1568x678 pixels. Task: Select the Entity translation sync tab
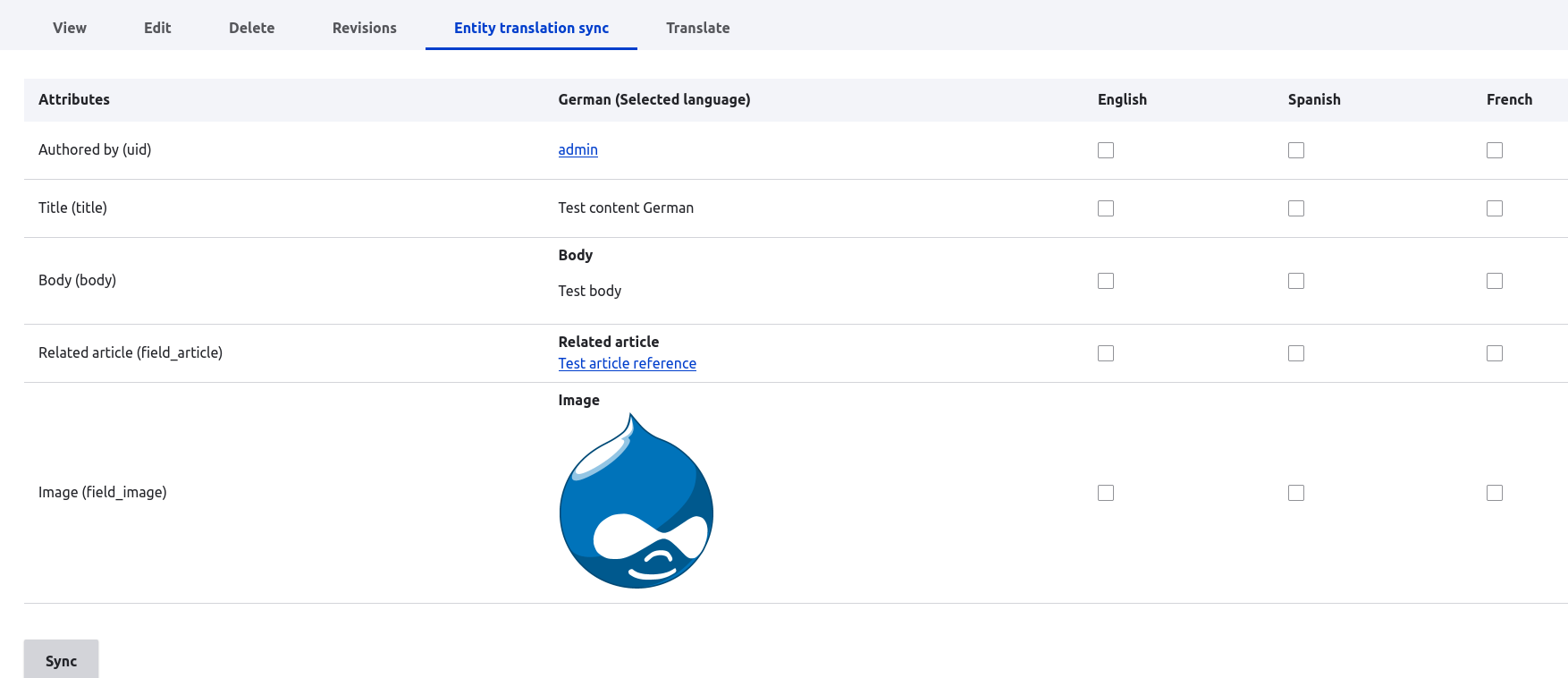point(531,28)
